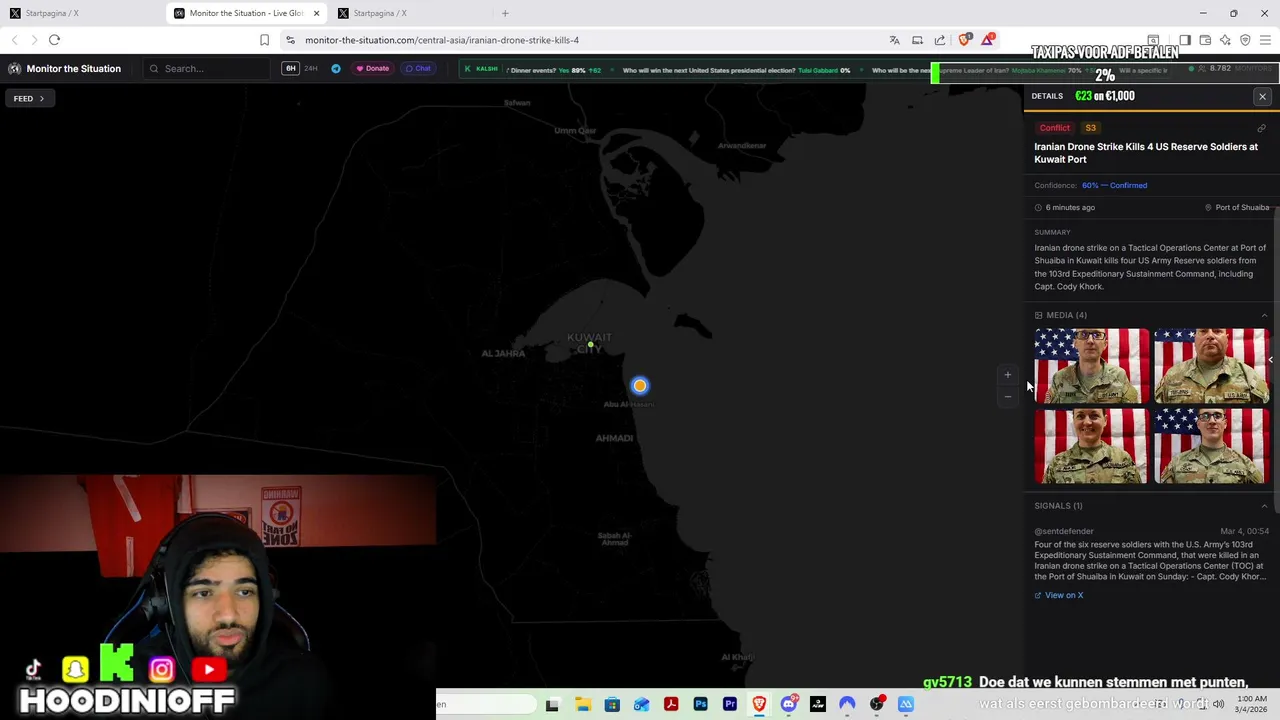Click the browser address bar URL
The image size is (1280, 720).
tap(442, 40)
